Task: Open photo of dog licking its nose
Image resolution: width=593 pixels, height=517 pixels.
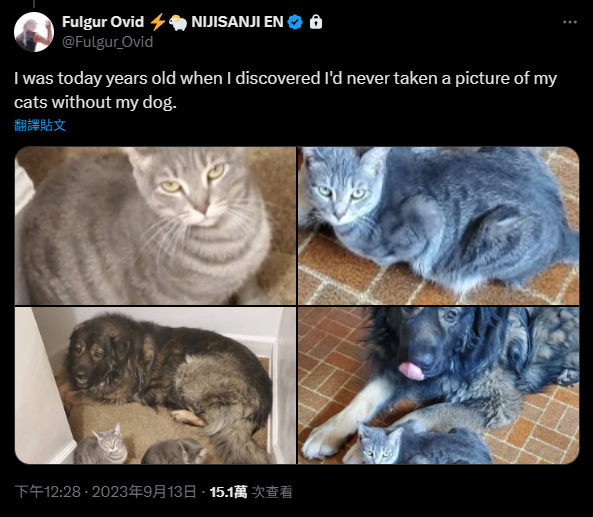Action: coord(438,385)
